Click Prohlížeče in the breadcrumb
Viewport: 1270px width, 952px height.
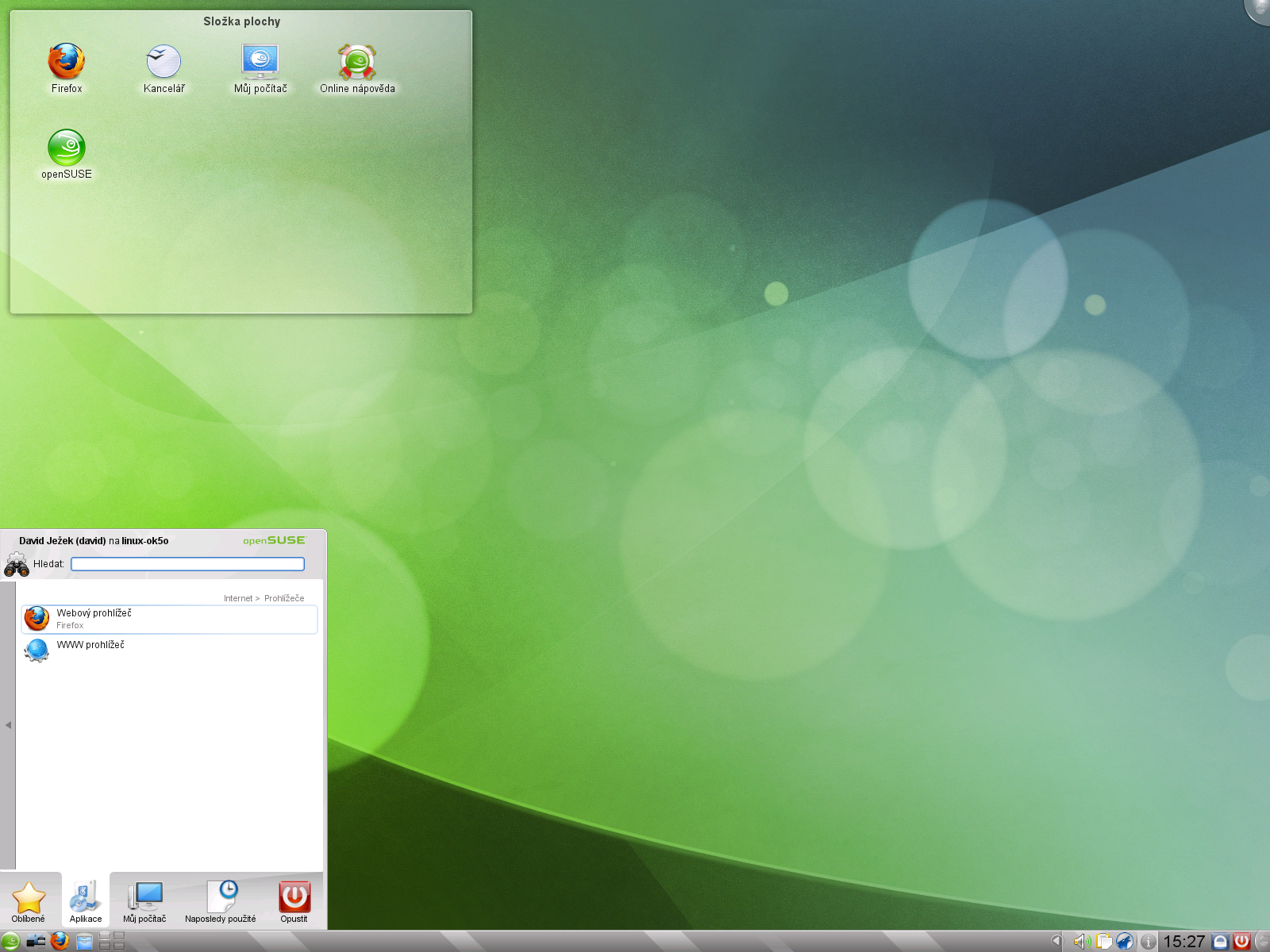[284, 598]
